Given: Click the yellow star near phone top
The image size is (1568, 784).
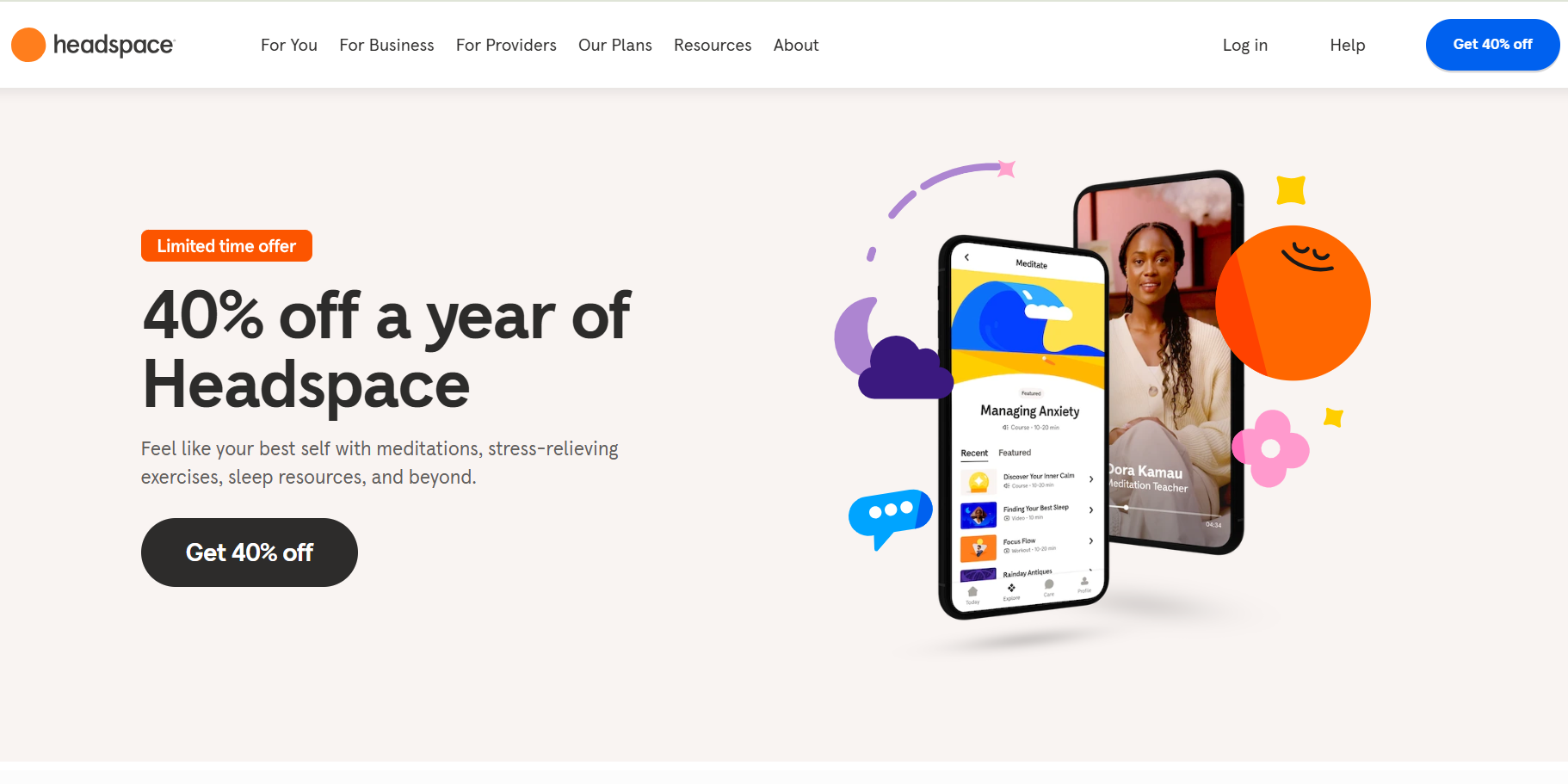Looking at the screenshot, I should click(x=1291, y=189).
